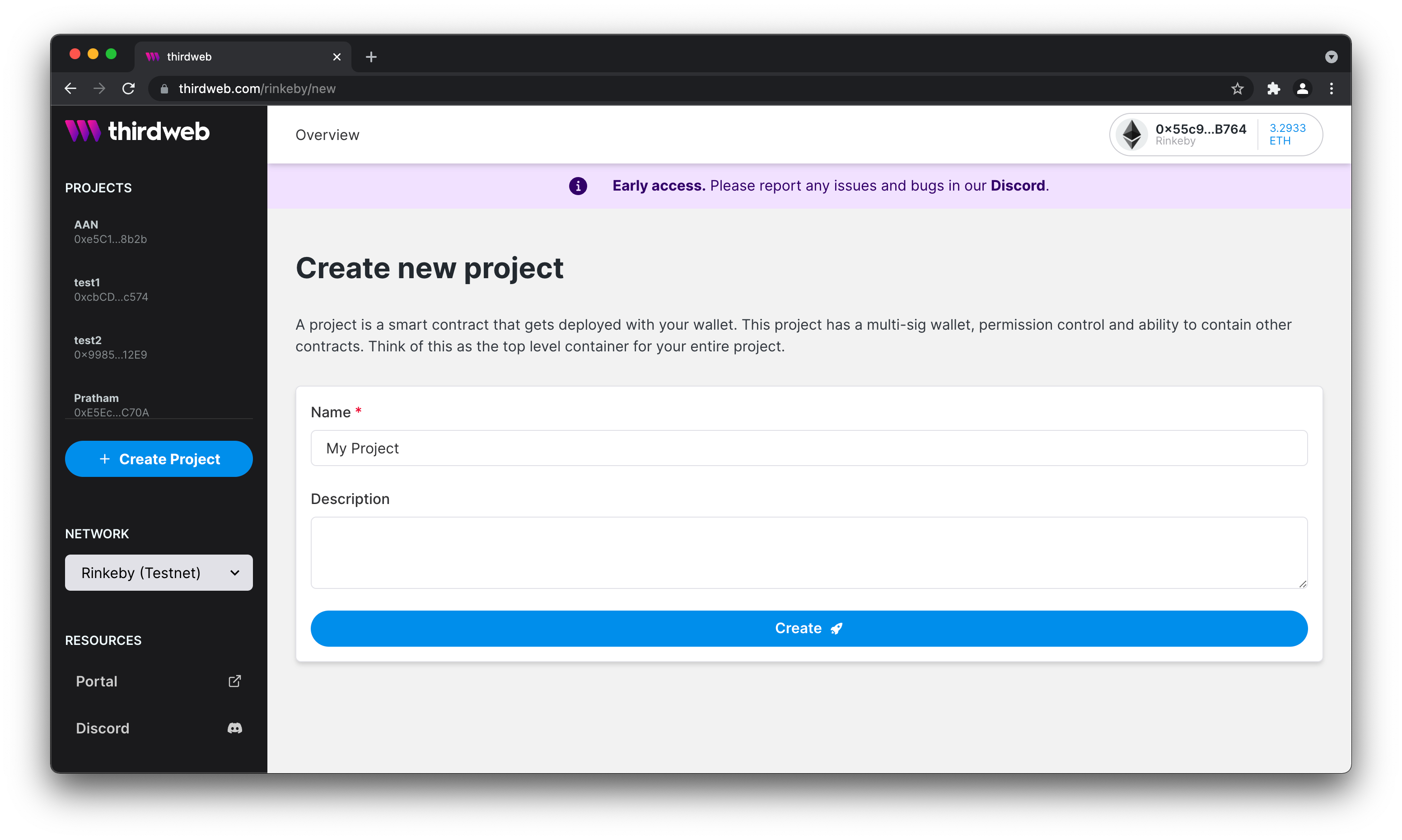Focus the Name input field
The height and width of the screenshot is (840, 1402).
pyautogui.click(x=809, y=448)
